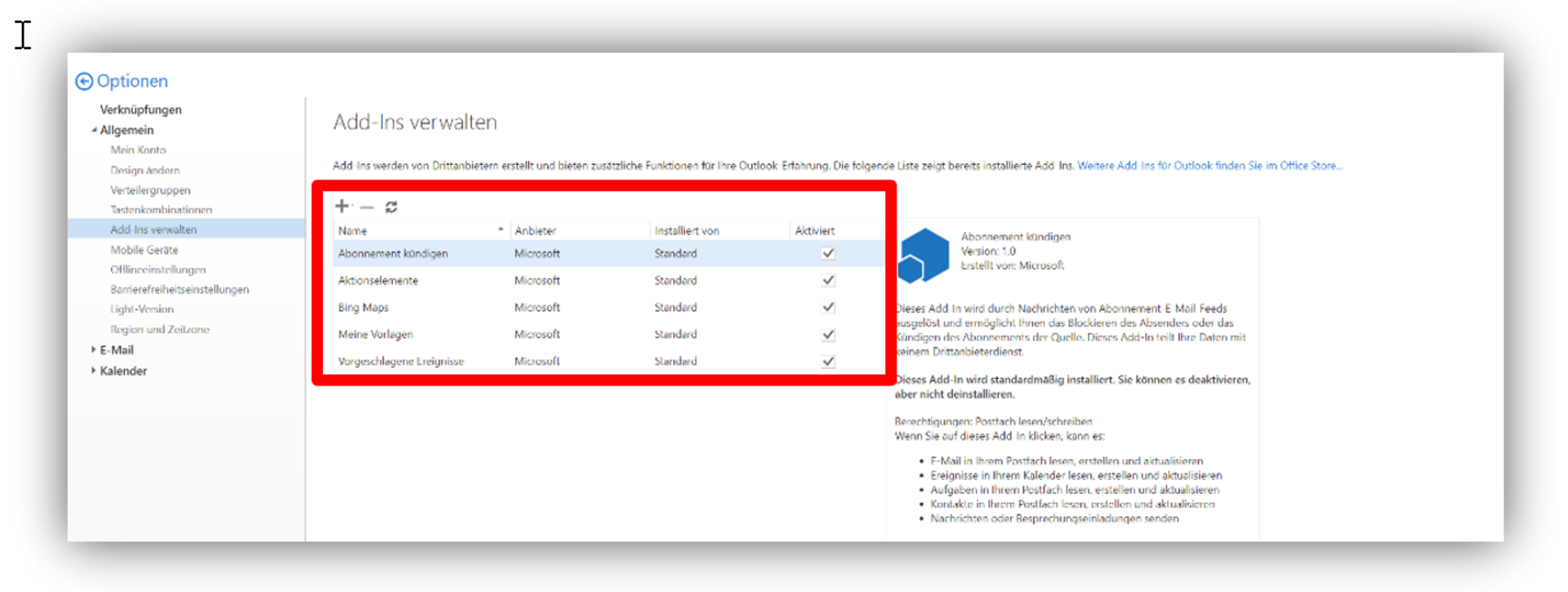This screenshot has height=592, width=1568.
Task: Select the Bing Maps add-in name
Action: point(363,307)
